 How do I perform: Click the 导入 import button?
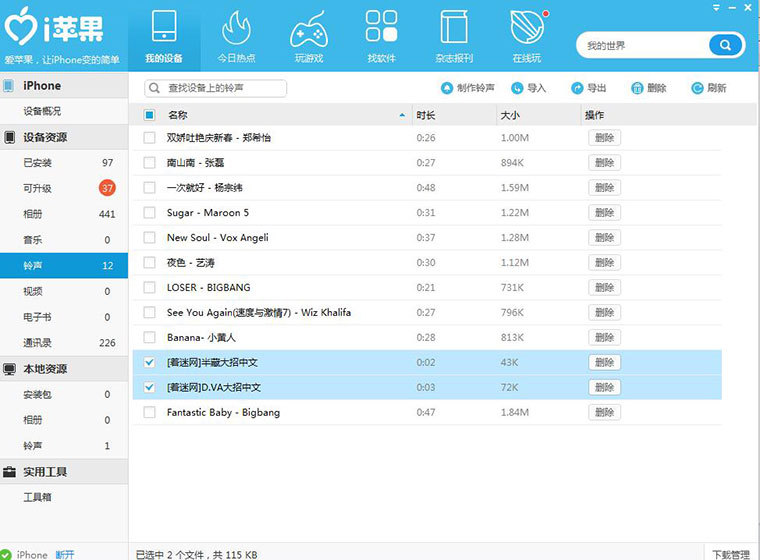coord(529,88)
